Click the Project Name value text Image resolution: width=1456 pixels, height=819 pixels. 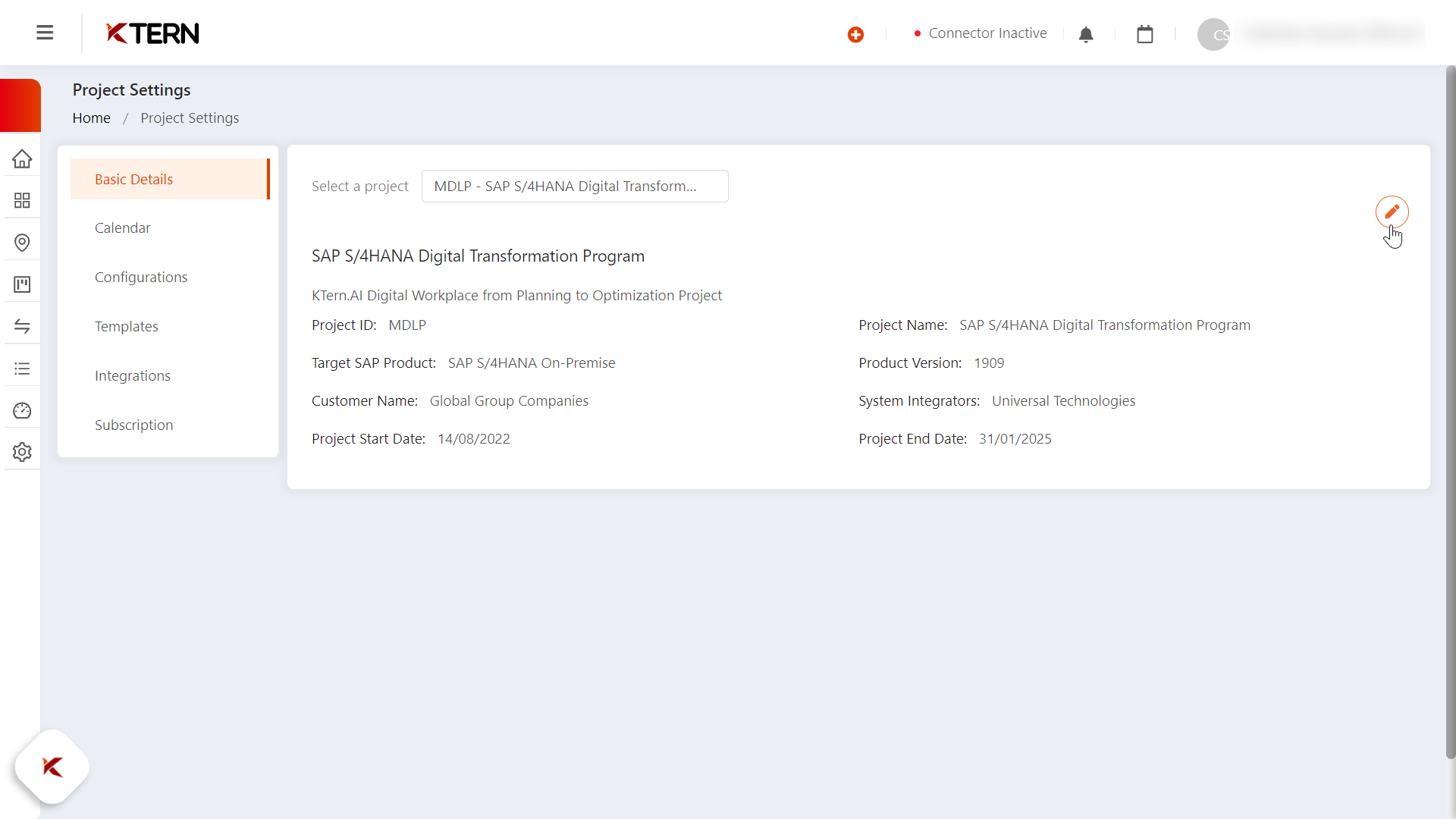1105,325
